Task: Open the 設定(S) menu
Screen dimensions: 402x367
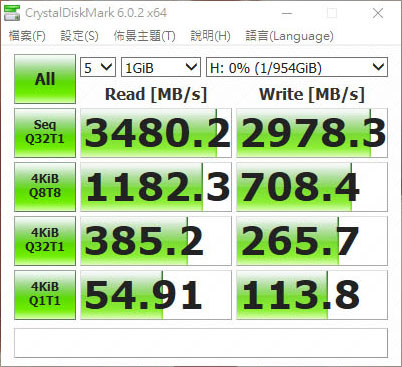Action: (x=79, y=36)
